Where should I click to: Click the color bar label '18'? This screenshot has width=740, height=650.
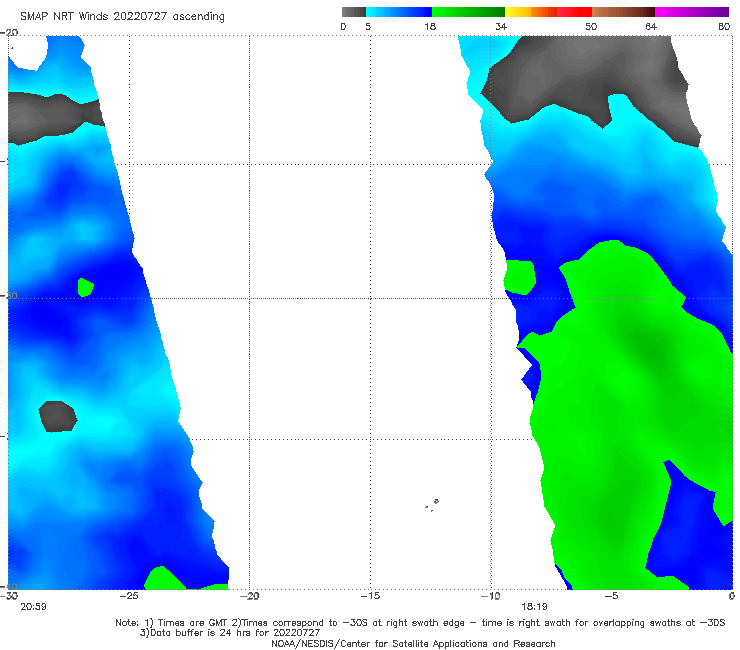click(430, 26)
